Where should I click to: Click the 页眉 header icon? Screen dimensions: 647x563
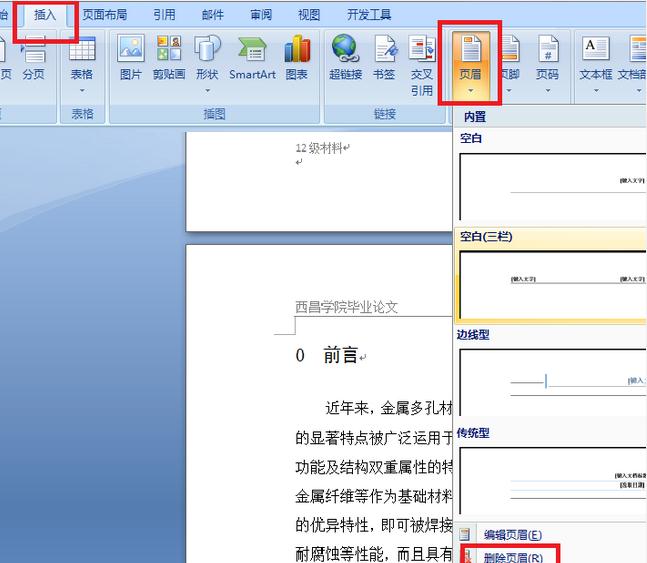pyautogui.click(x=470, y=49)
